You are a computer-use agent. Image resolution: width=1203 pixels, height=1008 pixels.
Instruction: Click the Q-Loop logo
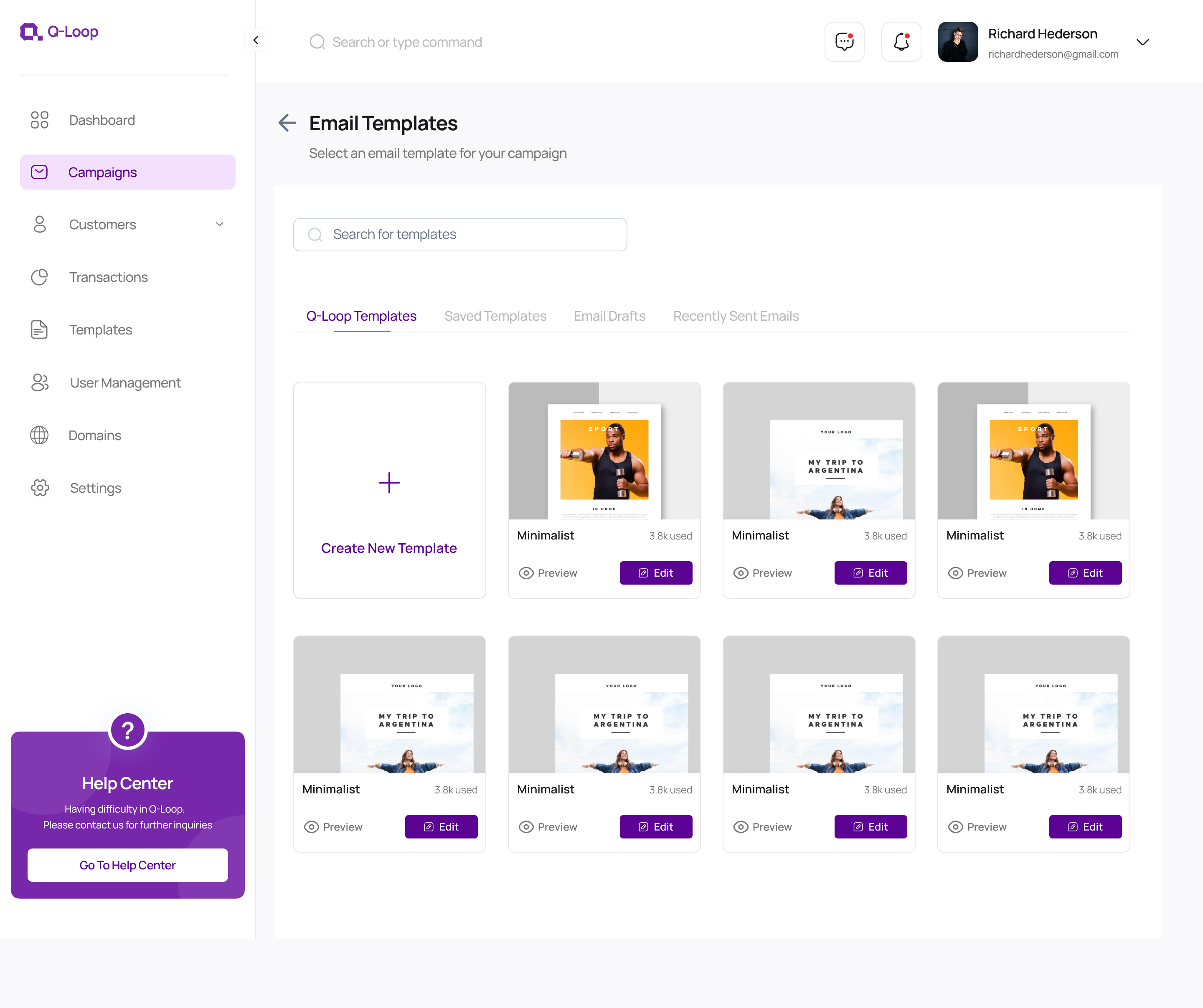click(x=59, y=31)
